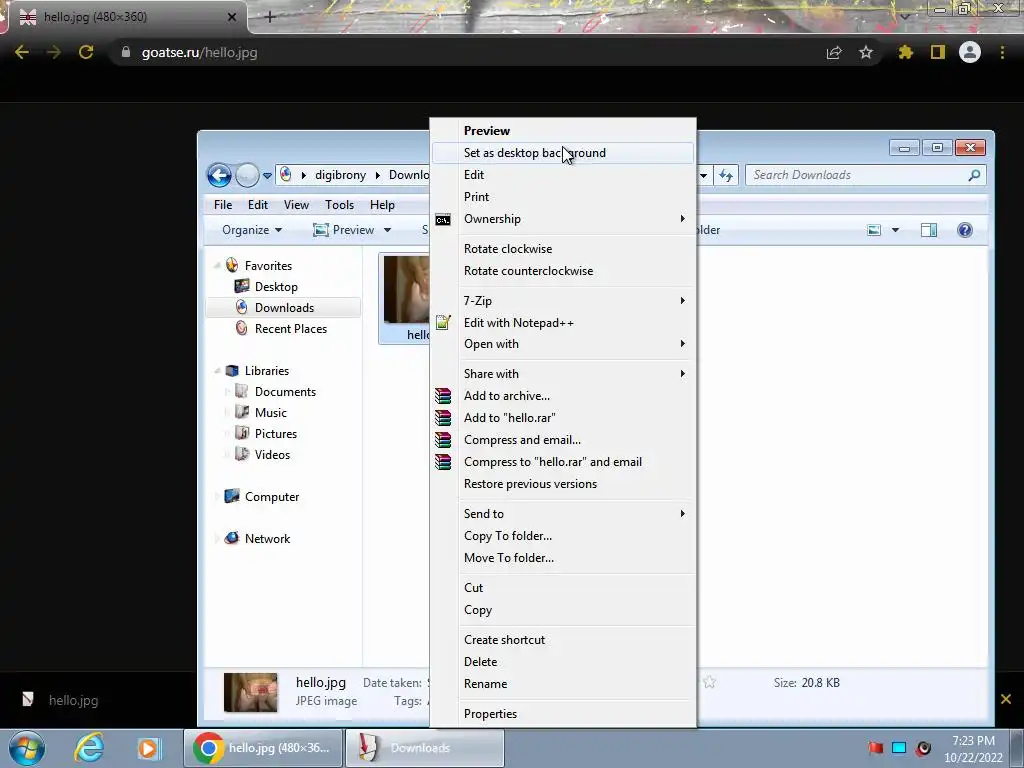Open the view options dropdown arrow

(x=895, y=230)
